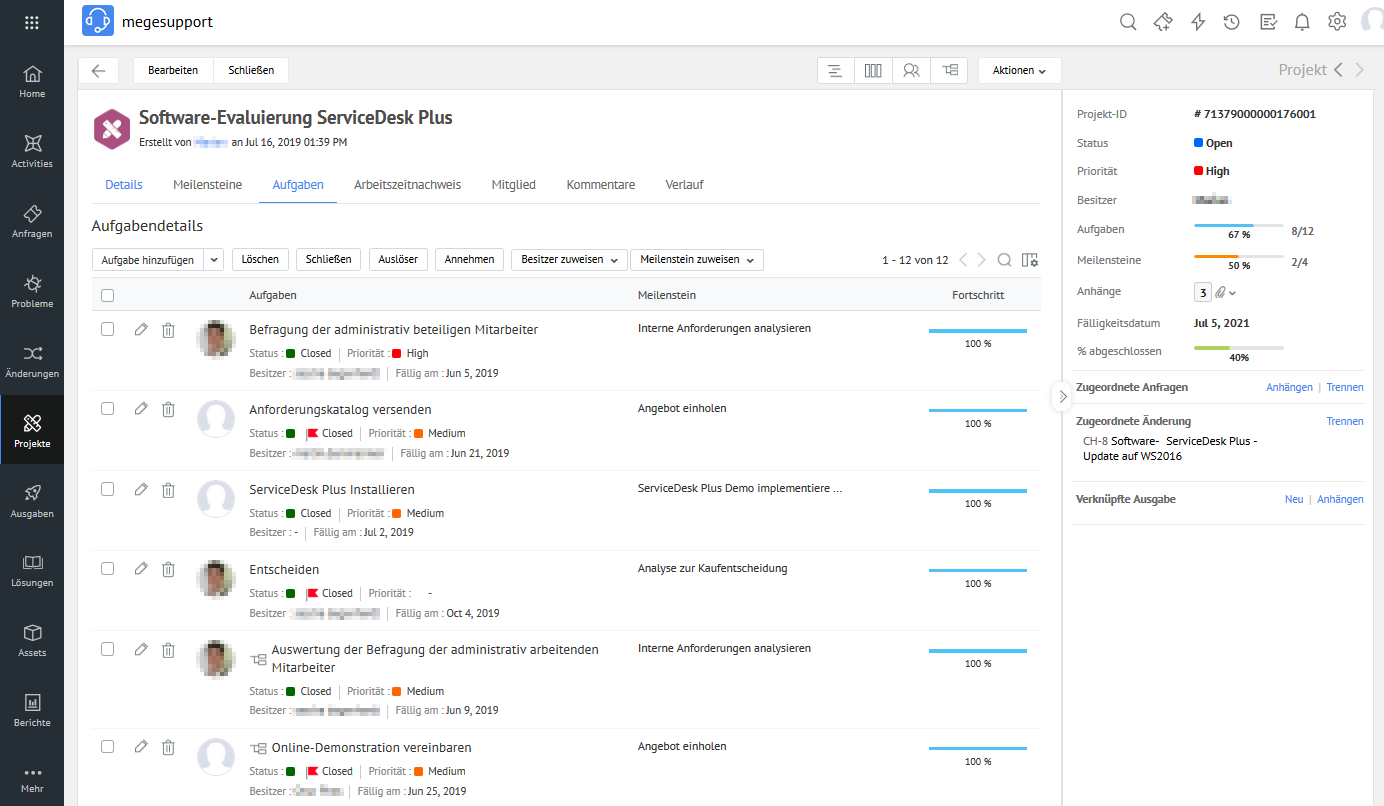Open project members view icon
Image resolution: width=1384 pixels, height=806 pixels.
click(911, 70)
